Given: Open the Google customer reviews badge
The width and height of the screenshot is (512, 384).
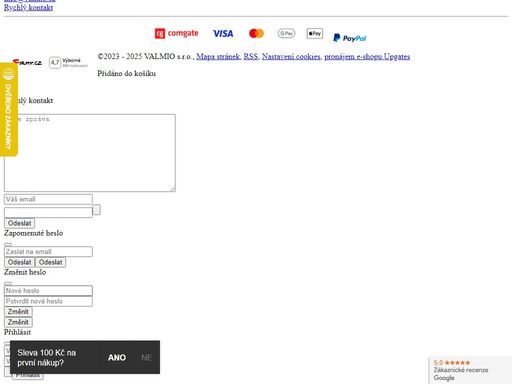Looking at the screenshot, I should (470, 370).
